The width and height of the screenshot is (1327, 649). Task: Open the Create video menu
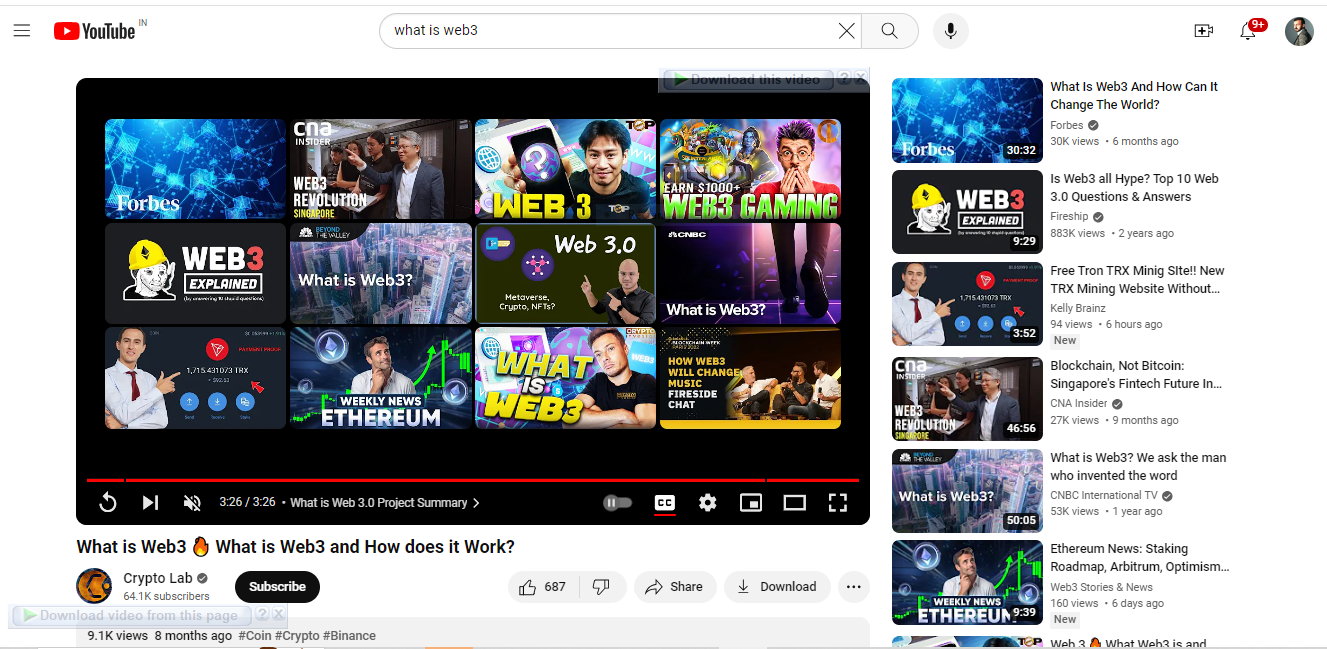[x=1204, y=31]
